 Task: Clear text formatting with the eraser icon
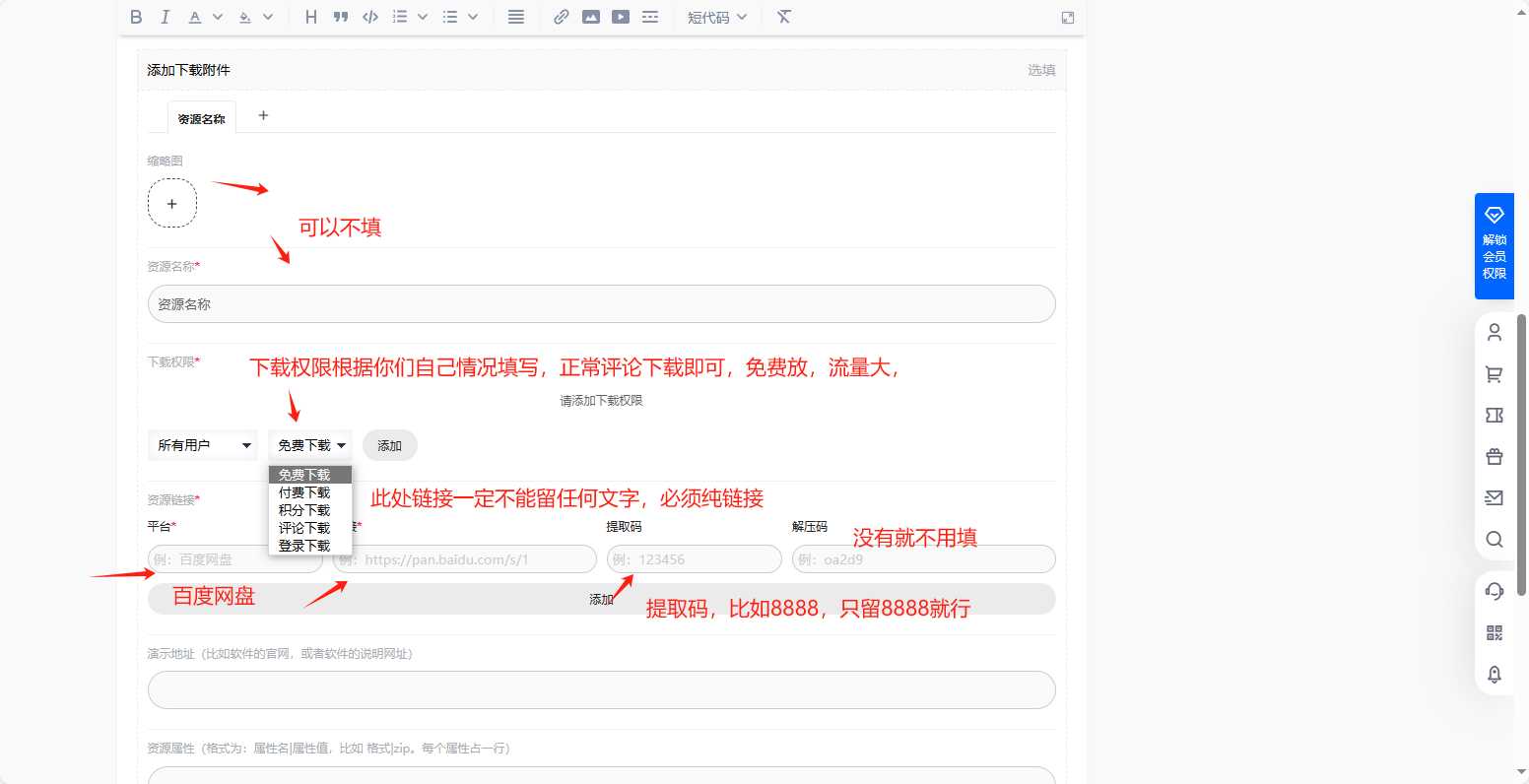pos(783,17)
